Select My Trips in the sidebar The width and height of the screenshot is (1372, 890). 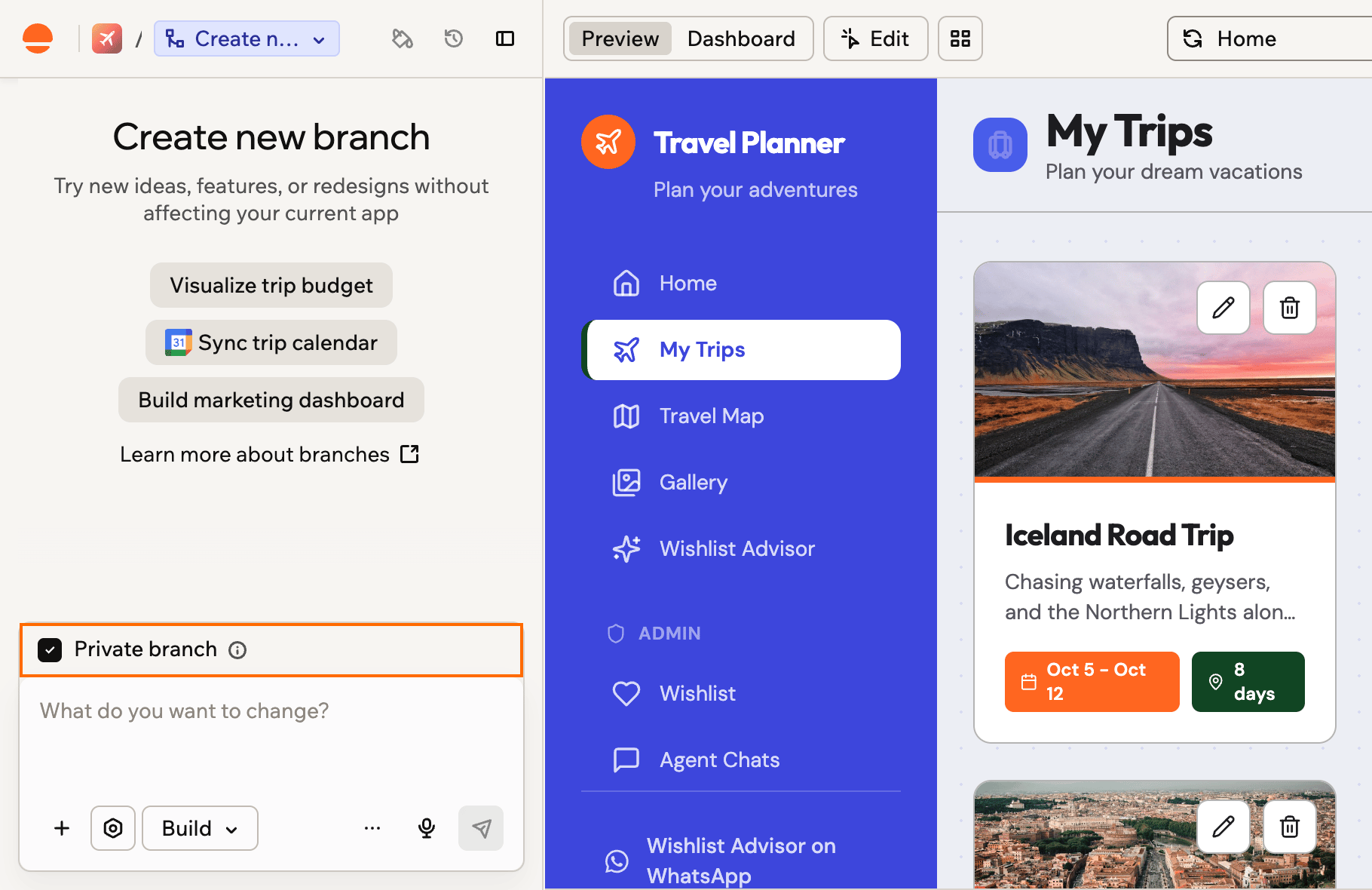[x=741, y=350]
